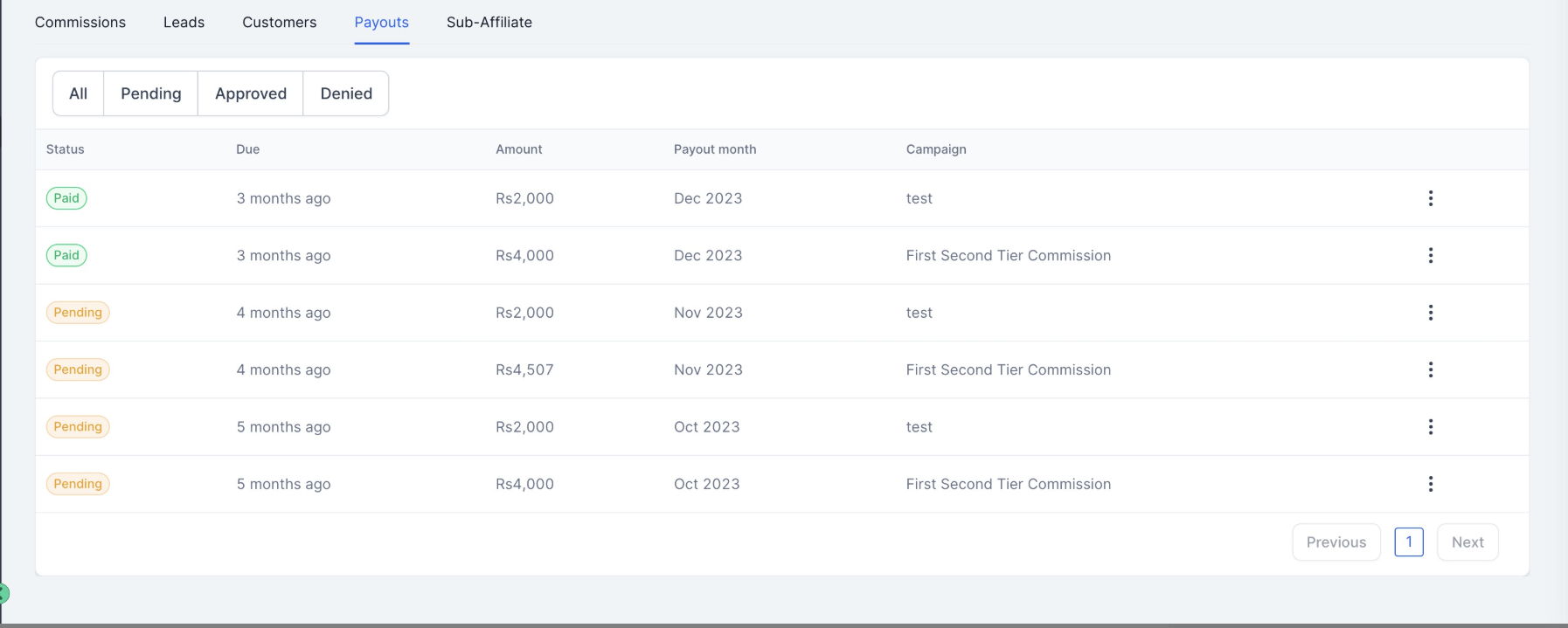The image size is (1568, 628).
Task: Click test campaign in Dec 2023 row
Action: click(x=919, y=198)
